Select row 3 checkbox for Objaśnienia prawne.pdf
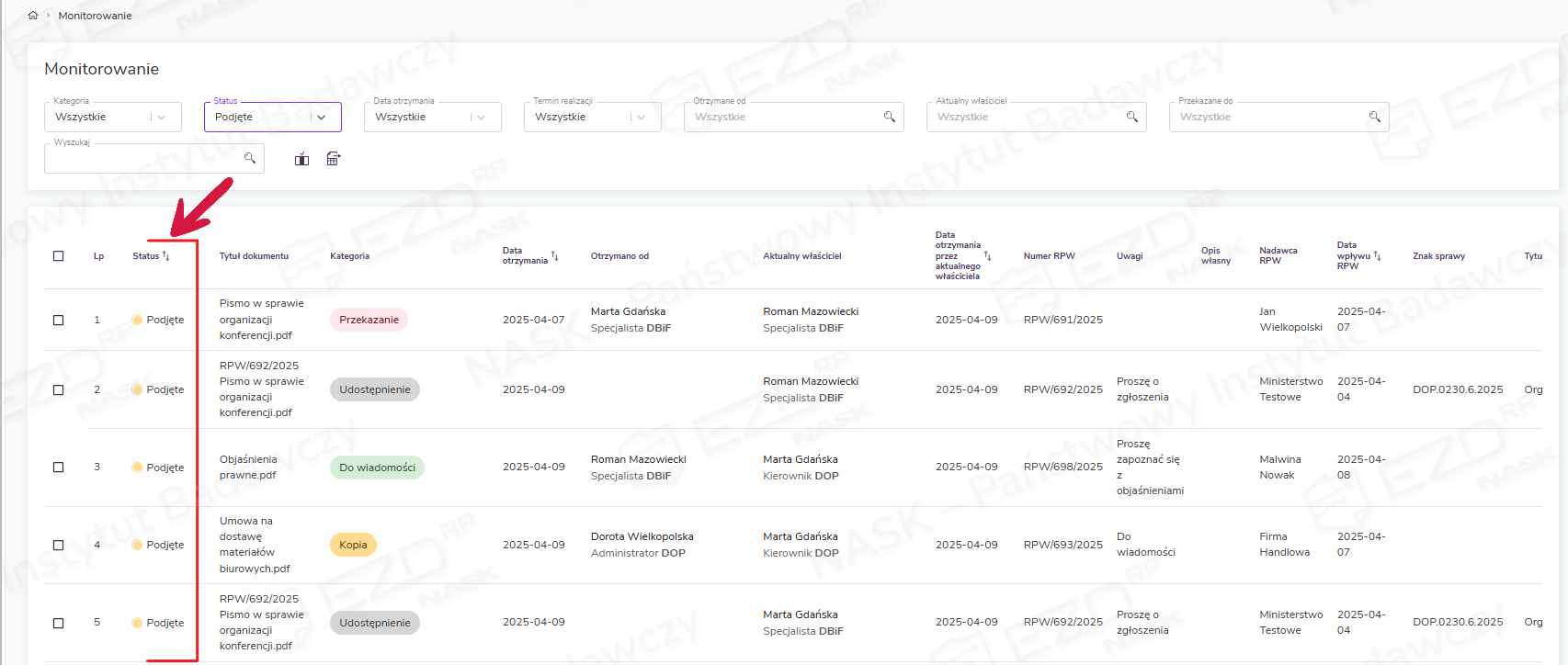Viewport: 1568px width, 665px height. (x=59, y=467)
